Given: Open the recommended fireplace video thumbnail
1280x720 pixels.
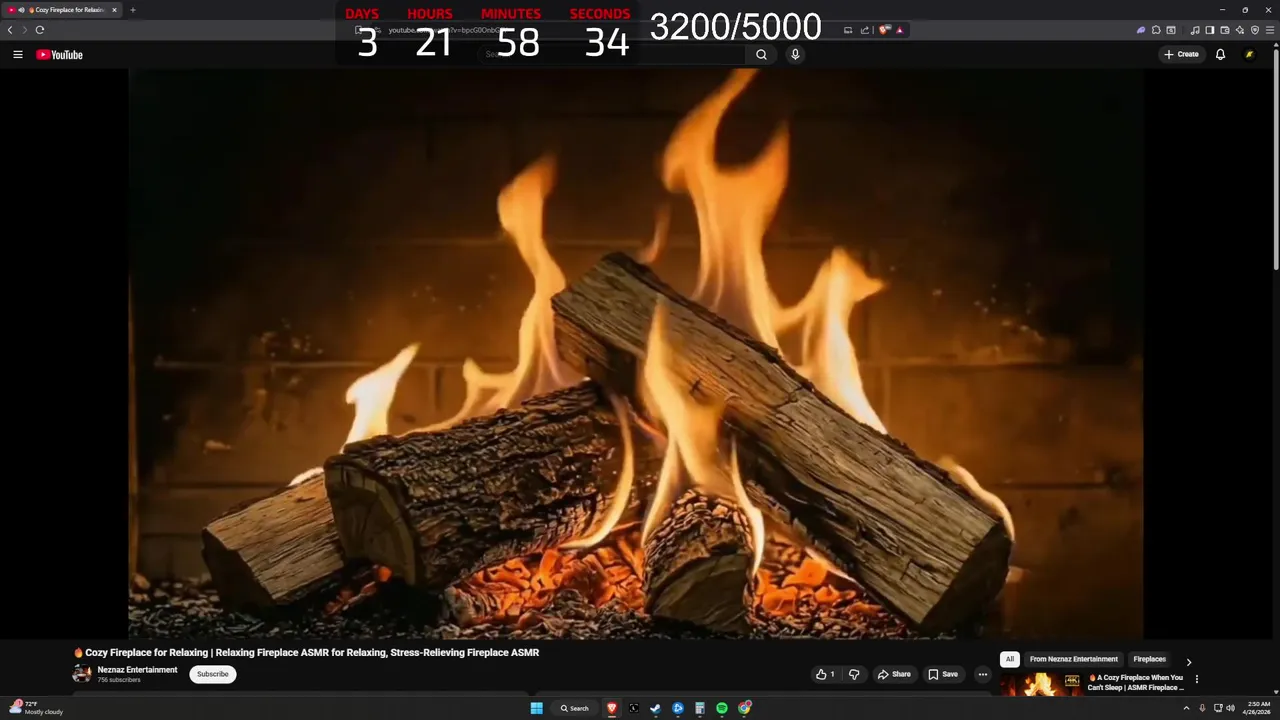Looking at the screenshot, I should tap(1041, 684).
